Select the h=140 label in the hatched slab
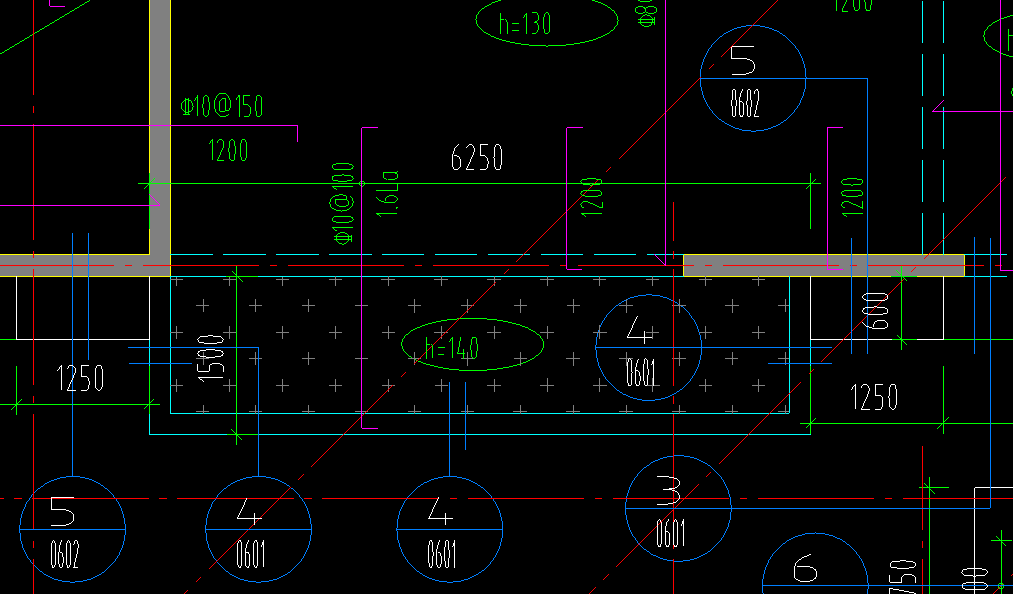 pos(452,348)
